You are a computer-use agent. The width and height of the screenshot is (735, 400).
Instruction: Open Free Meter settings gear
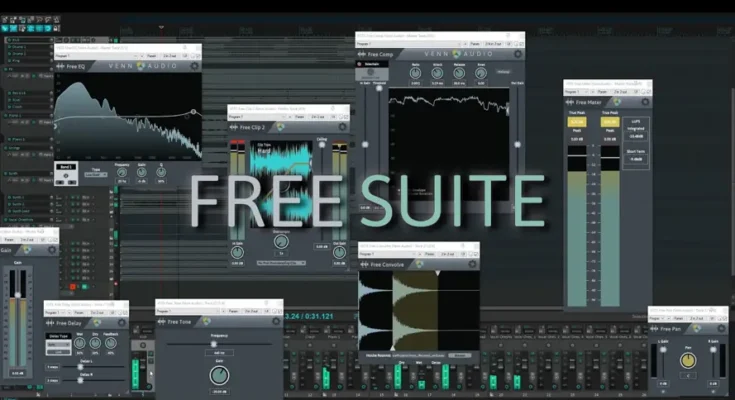click(645, 102)
